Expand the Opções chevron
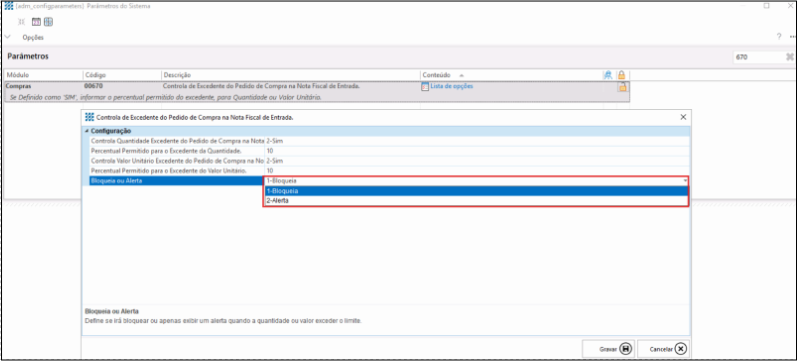797x361 pixels. point(8,37)
